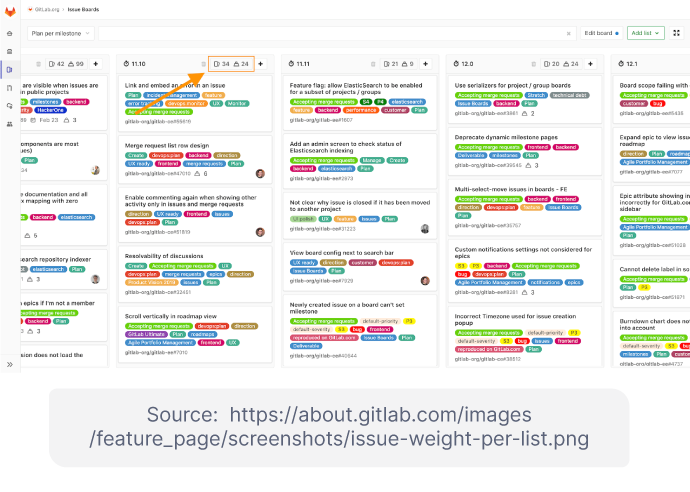Add new issue to 11.11 list
Screen dimensions: 690x492
tap(426, 64)
